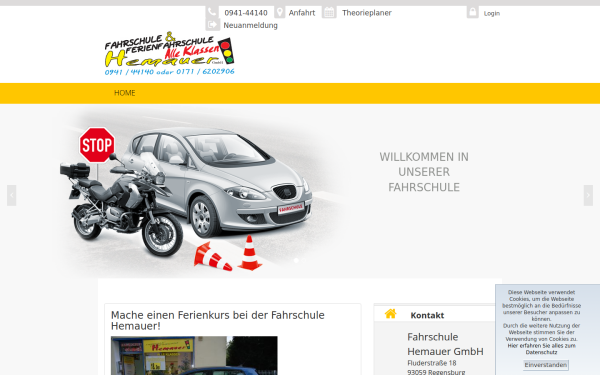Open the Theorieplaner link
This screenshot has width=600, height=375.
tap(367, 13)
